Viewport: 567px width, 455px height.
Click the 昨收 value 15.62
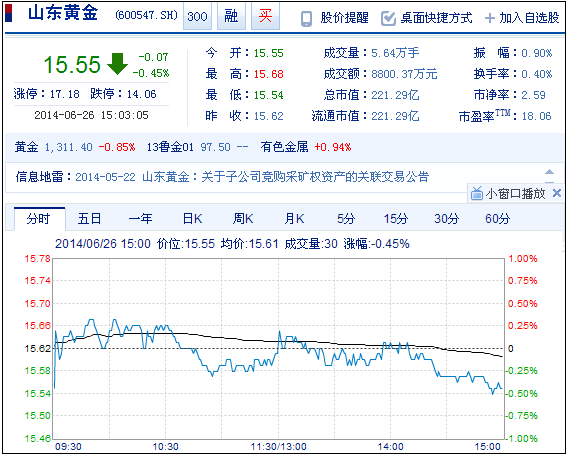coord(268,116)
